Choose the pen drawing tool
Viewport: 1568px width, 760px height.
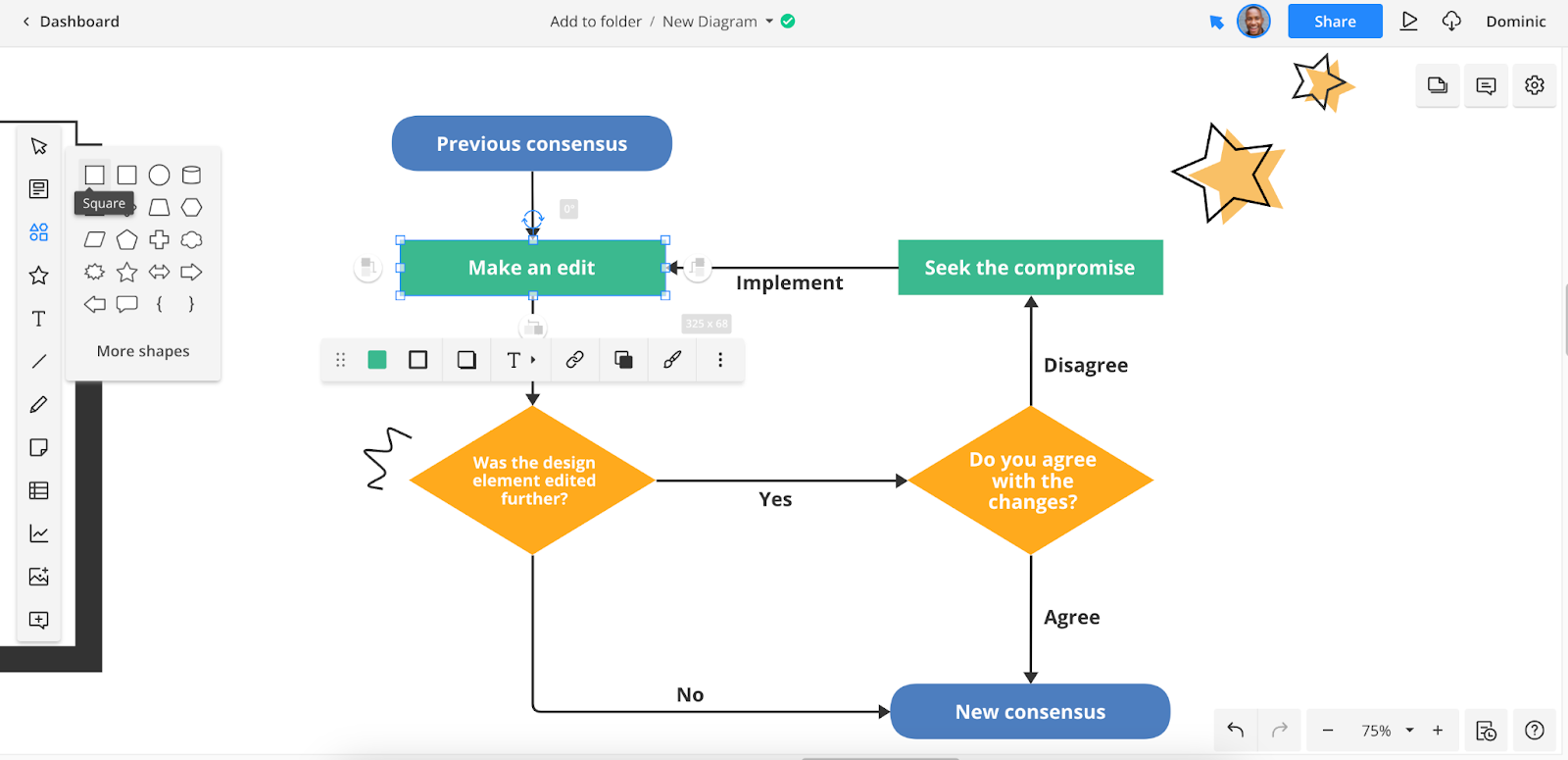tap(39, 405)
